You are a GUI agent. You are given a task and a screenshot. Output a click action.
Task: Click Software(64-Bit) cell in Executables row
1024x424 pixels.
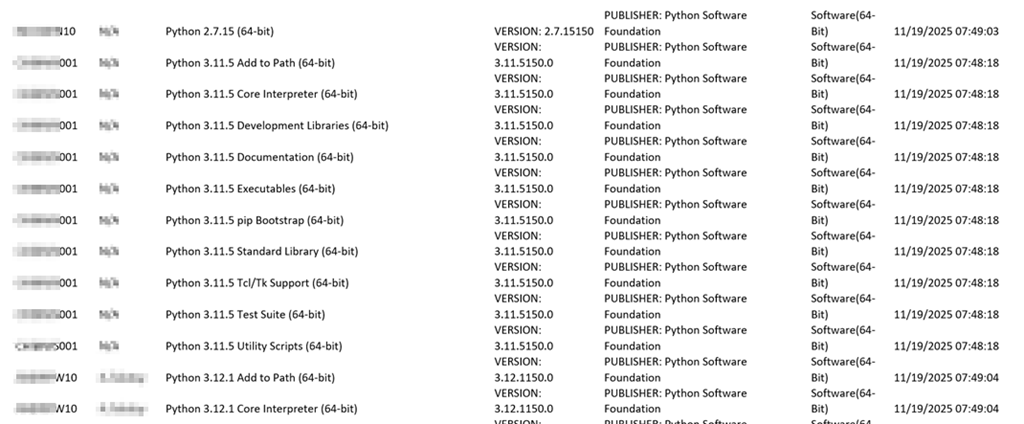843,180
